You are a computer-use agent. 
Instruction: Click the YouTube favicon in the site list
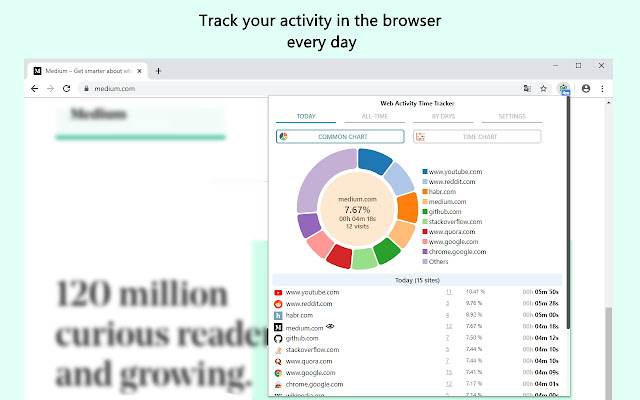point(278,293)
